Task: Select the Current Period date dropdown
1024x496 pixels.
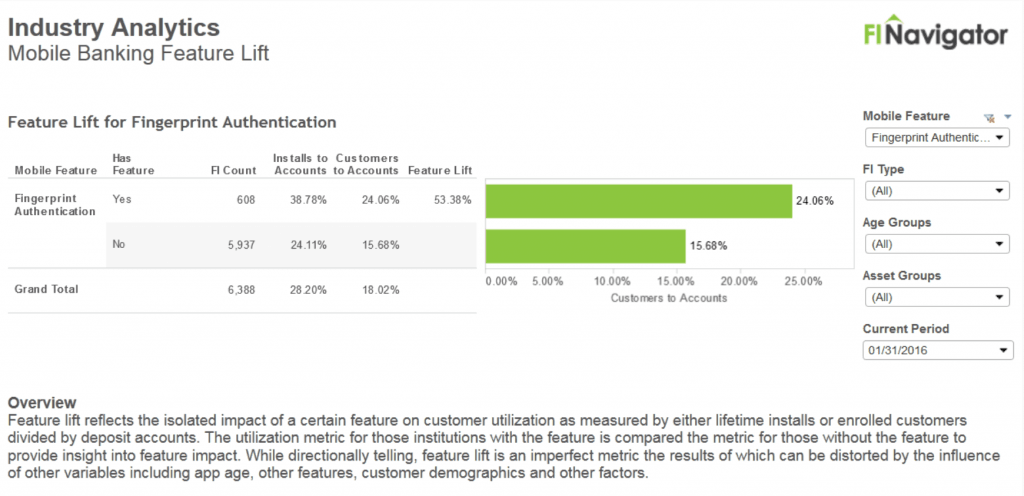Action: [938, 350]
